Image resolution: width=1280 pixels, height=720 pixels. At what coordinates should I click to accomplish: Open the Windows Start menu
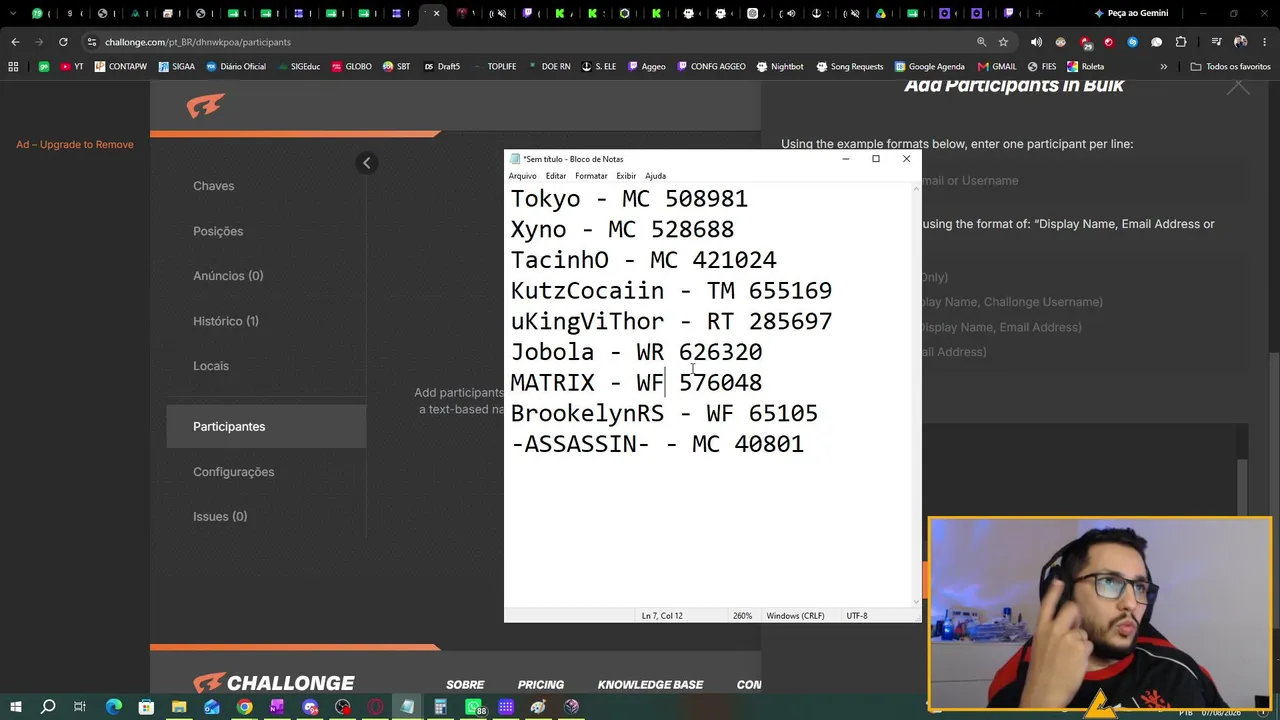click(x=16, y=707)
